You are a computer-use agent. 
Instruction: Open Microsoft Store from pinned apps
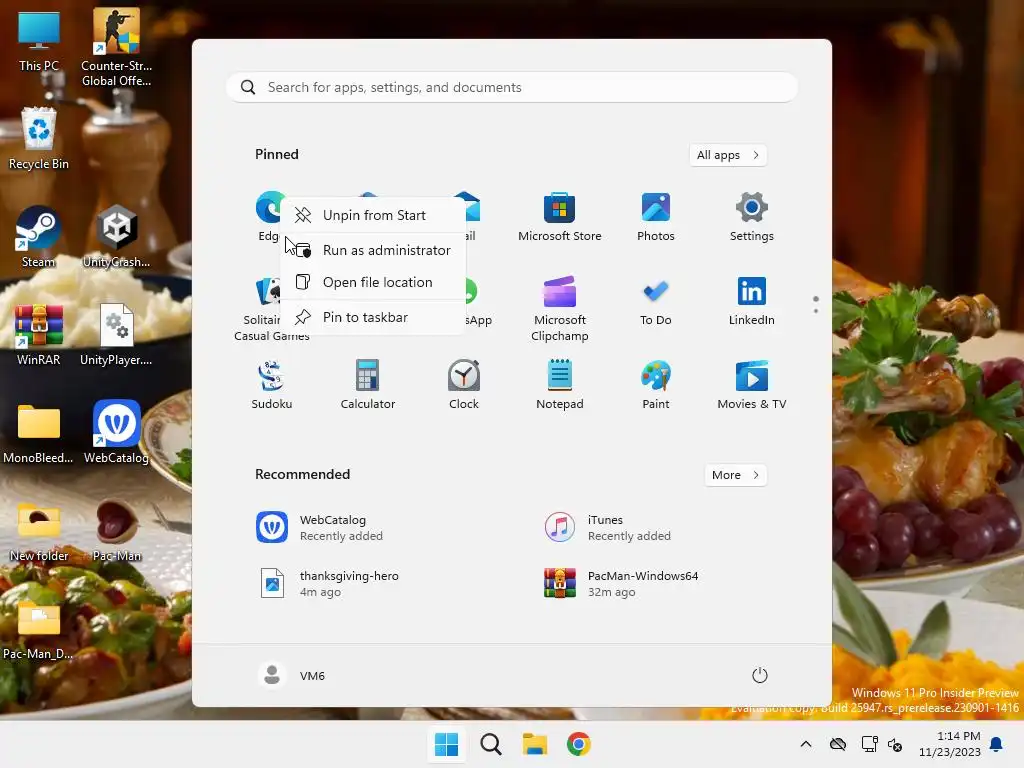559,217
